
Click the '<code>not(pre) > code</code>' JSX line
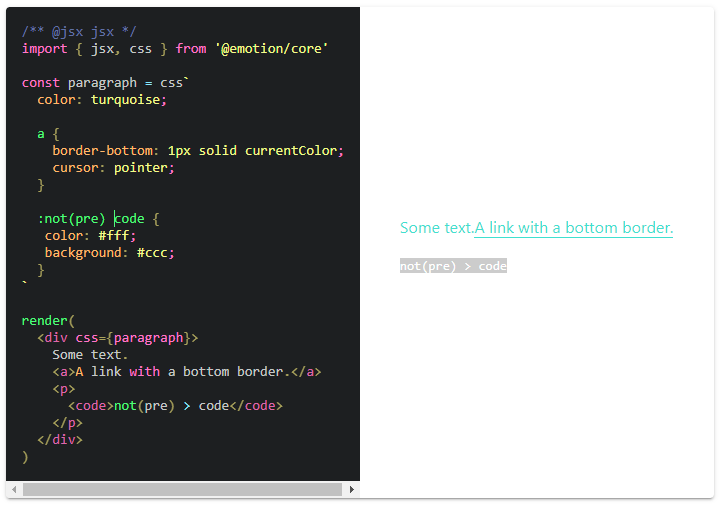(x=175, y=406)
